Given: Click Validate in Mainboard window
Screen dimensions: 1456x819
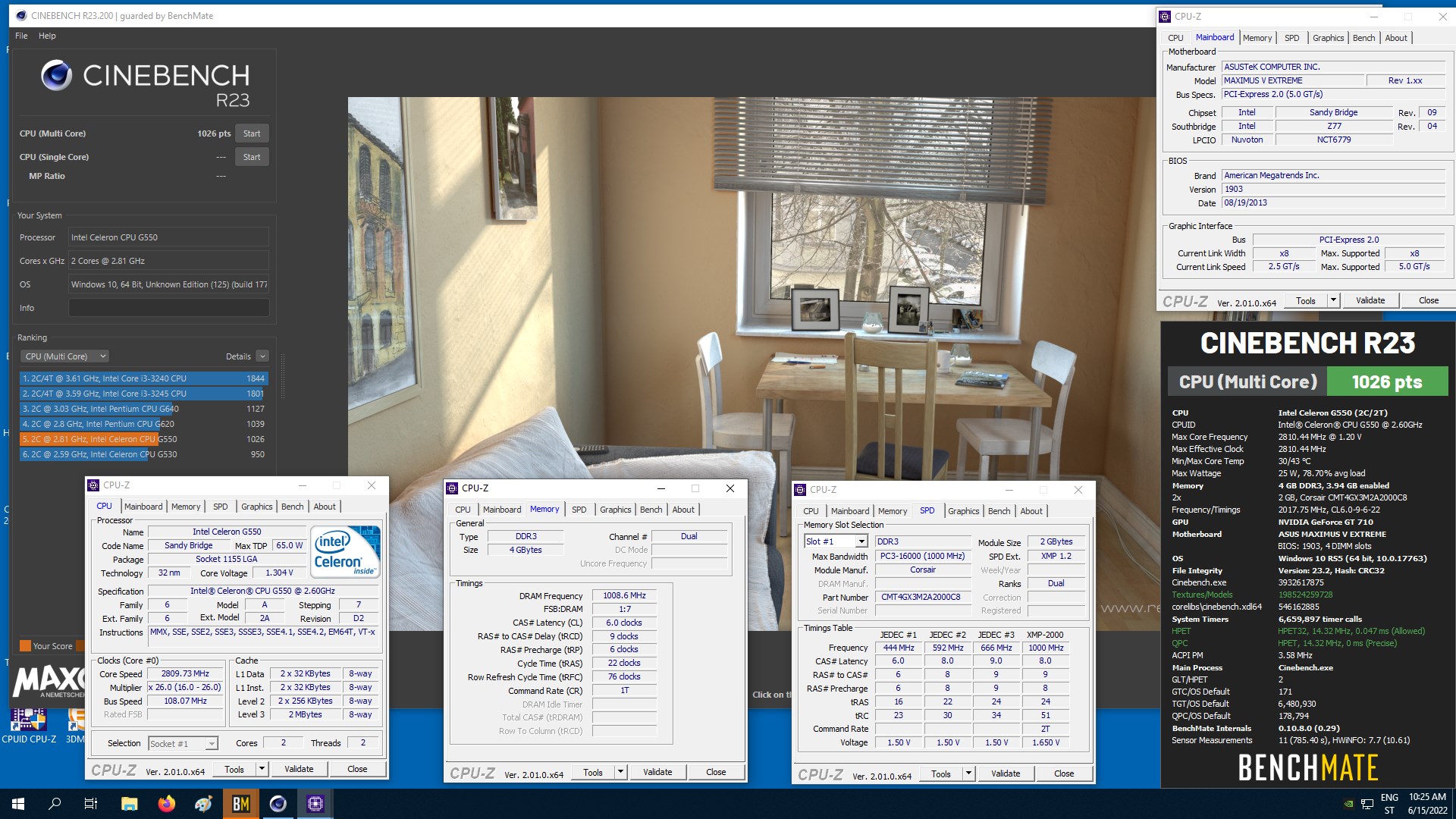Looking at the screenshot, I should point(1370,300).
